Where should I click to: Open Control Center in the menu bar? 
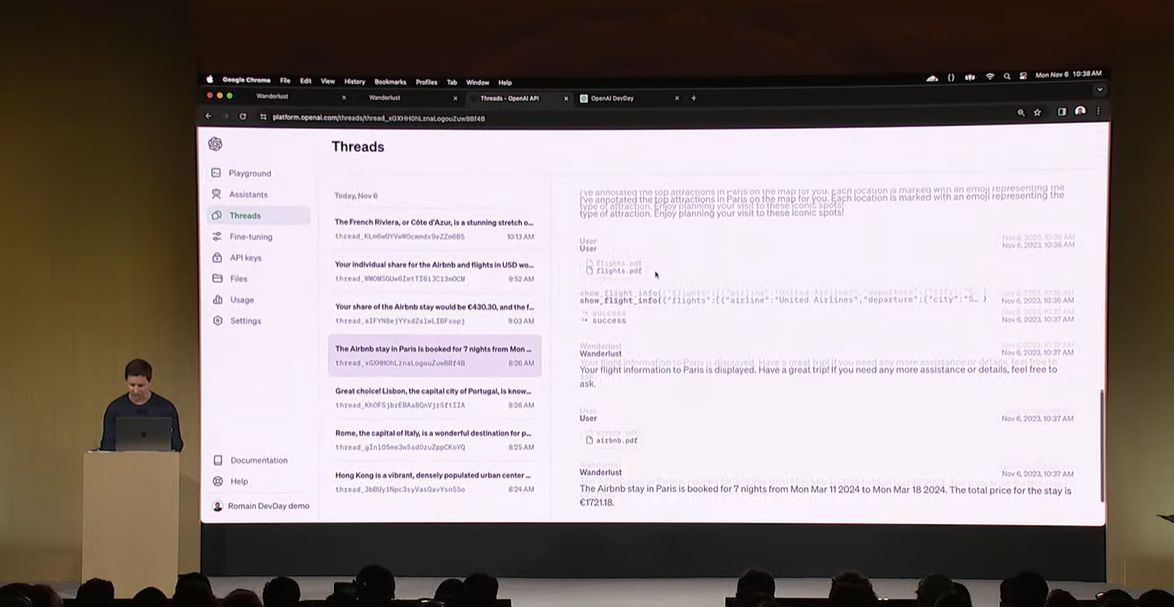click(1023, 76)
